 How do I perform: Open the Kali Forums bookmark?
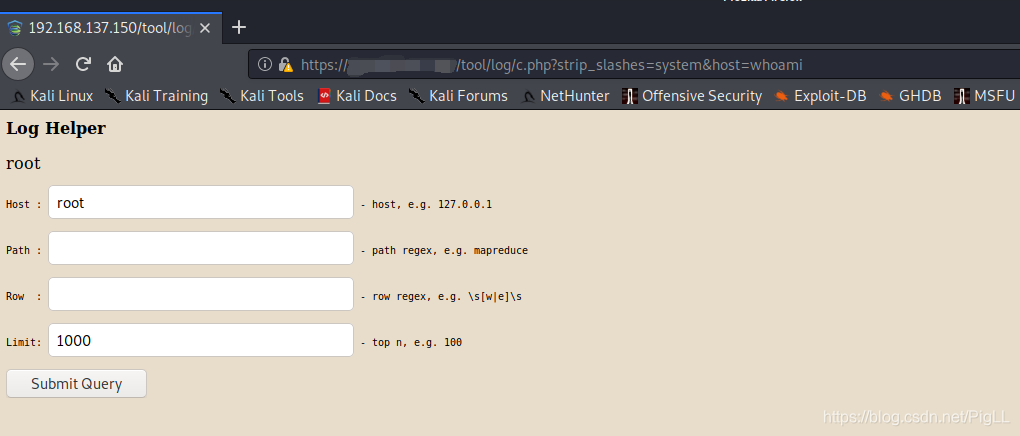[x=458, y=96]
